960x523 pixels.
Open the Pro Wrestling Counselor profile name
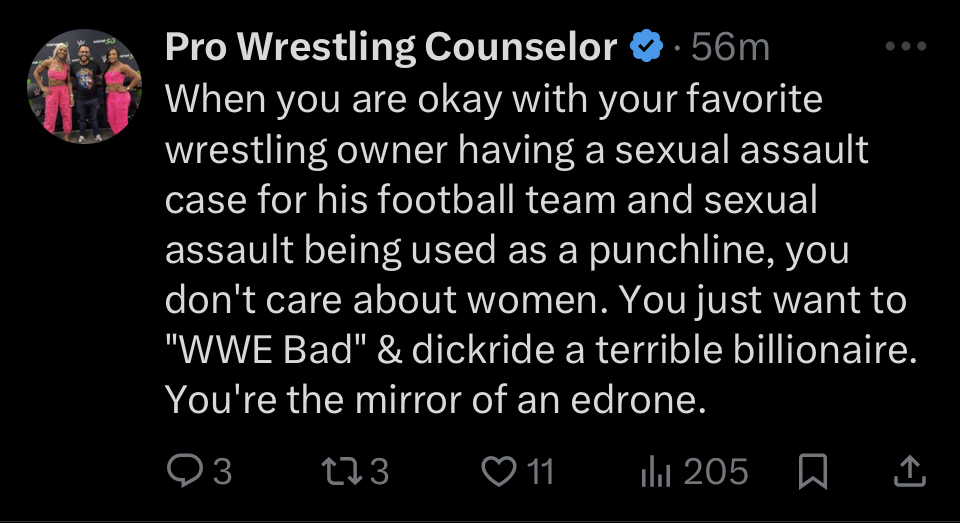pos(391,47)
